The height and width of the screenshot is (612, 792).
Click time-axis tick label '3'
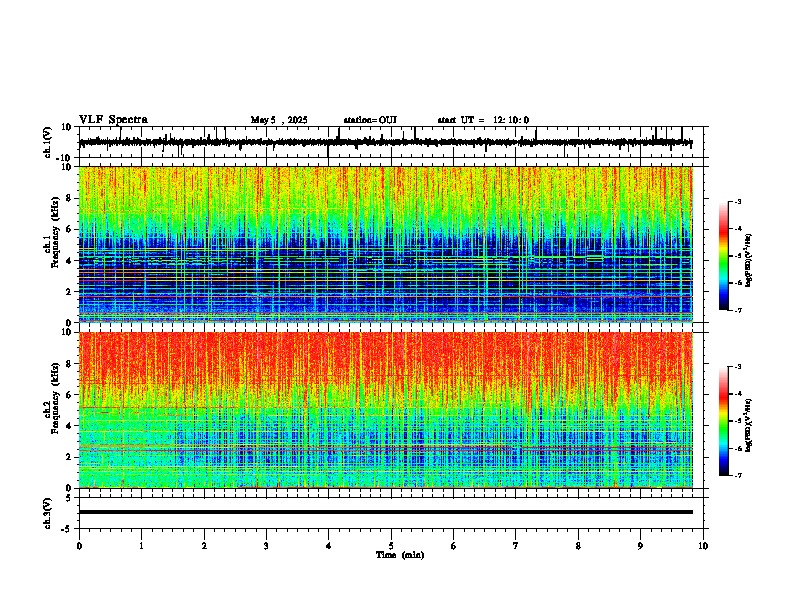coord(266,546)
